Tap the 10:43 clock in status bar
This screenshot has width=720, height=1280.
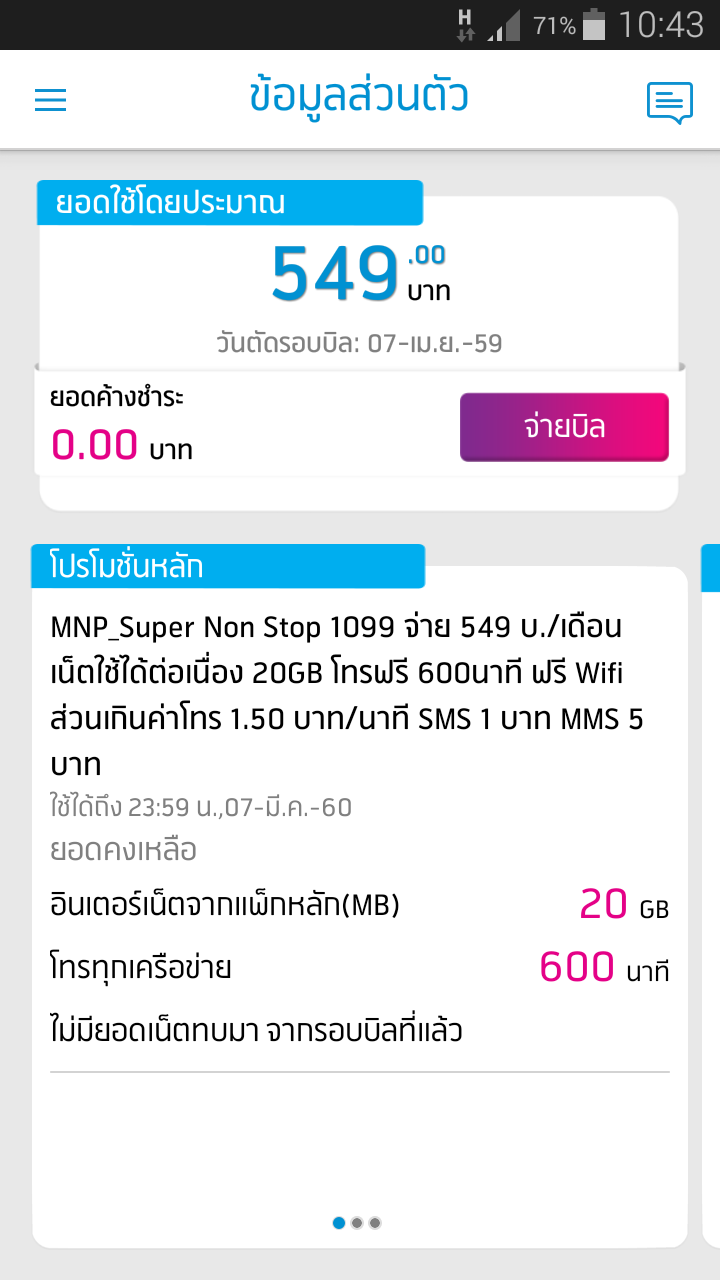(661, 24)
